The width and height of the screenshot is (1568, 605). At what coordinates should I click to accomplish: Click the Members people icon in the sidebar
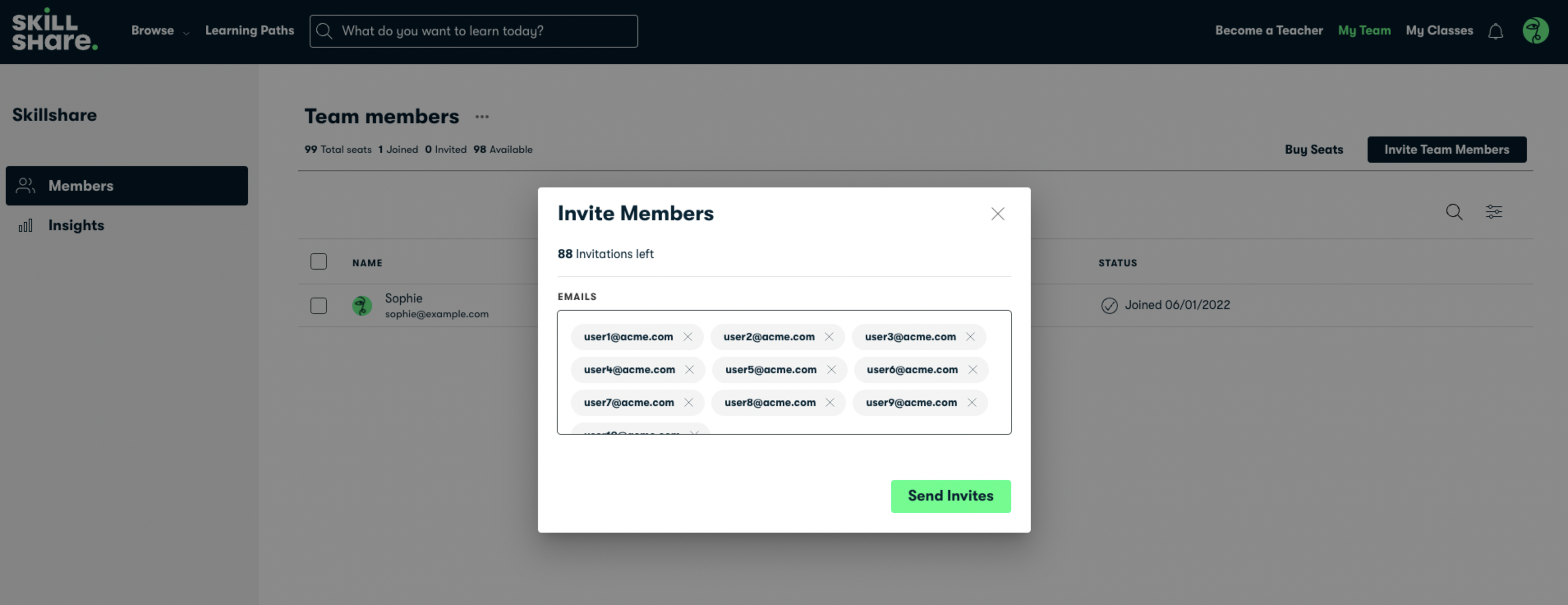(25, 185)
